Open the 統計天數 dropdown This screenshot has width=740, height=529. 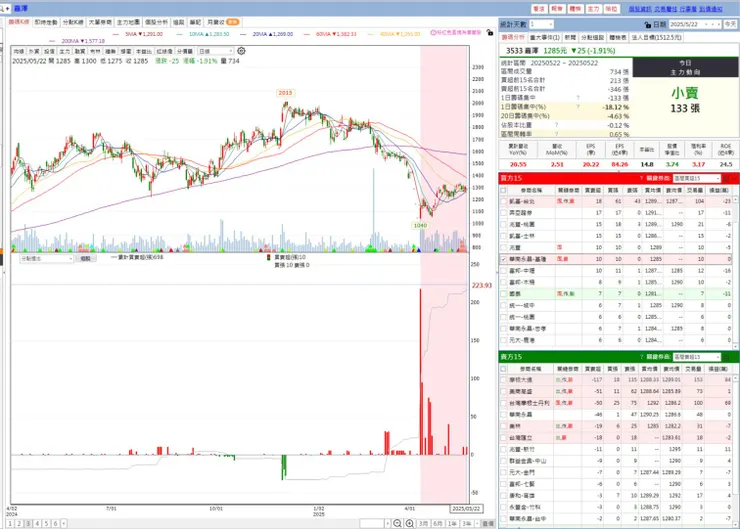pyautogui.click(x=541, y=24)
